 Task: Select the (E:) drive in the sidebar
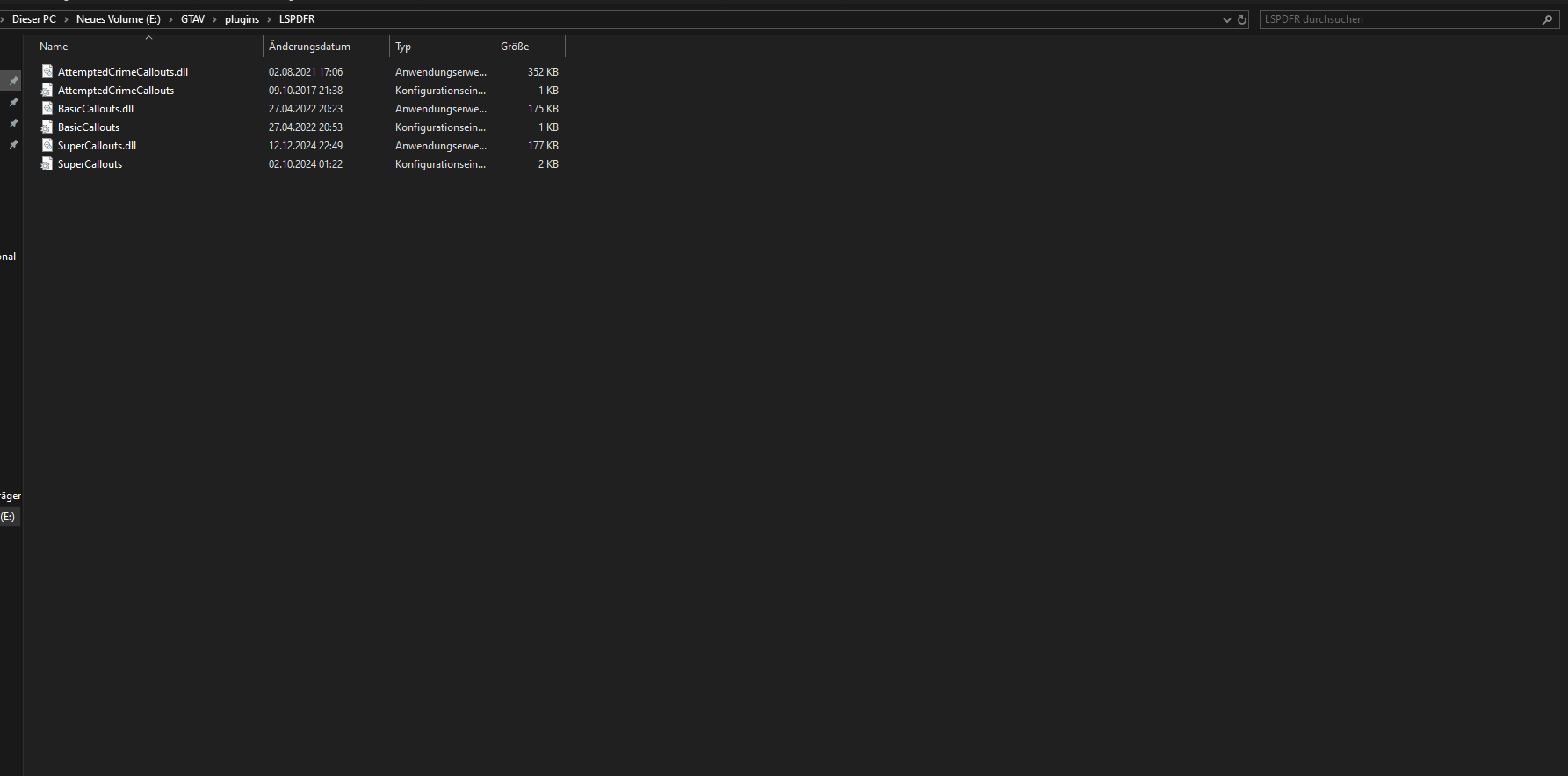coord(9,517)
